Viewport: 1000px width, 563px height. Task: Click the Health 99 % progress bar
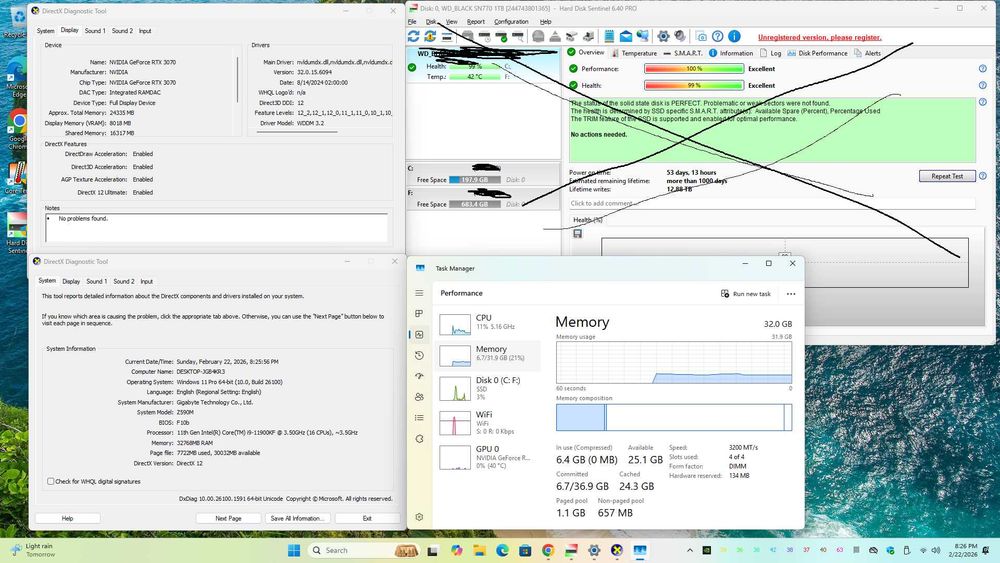click(694, 85)
